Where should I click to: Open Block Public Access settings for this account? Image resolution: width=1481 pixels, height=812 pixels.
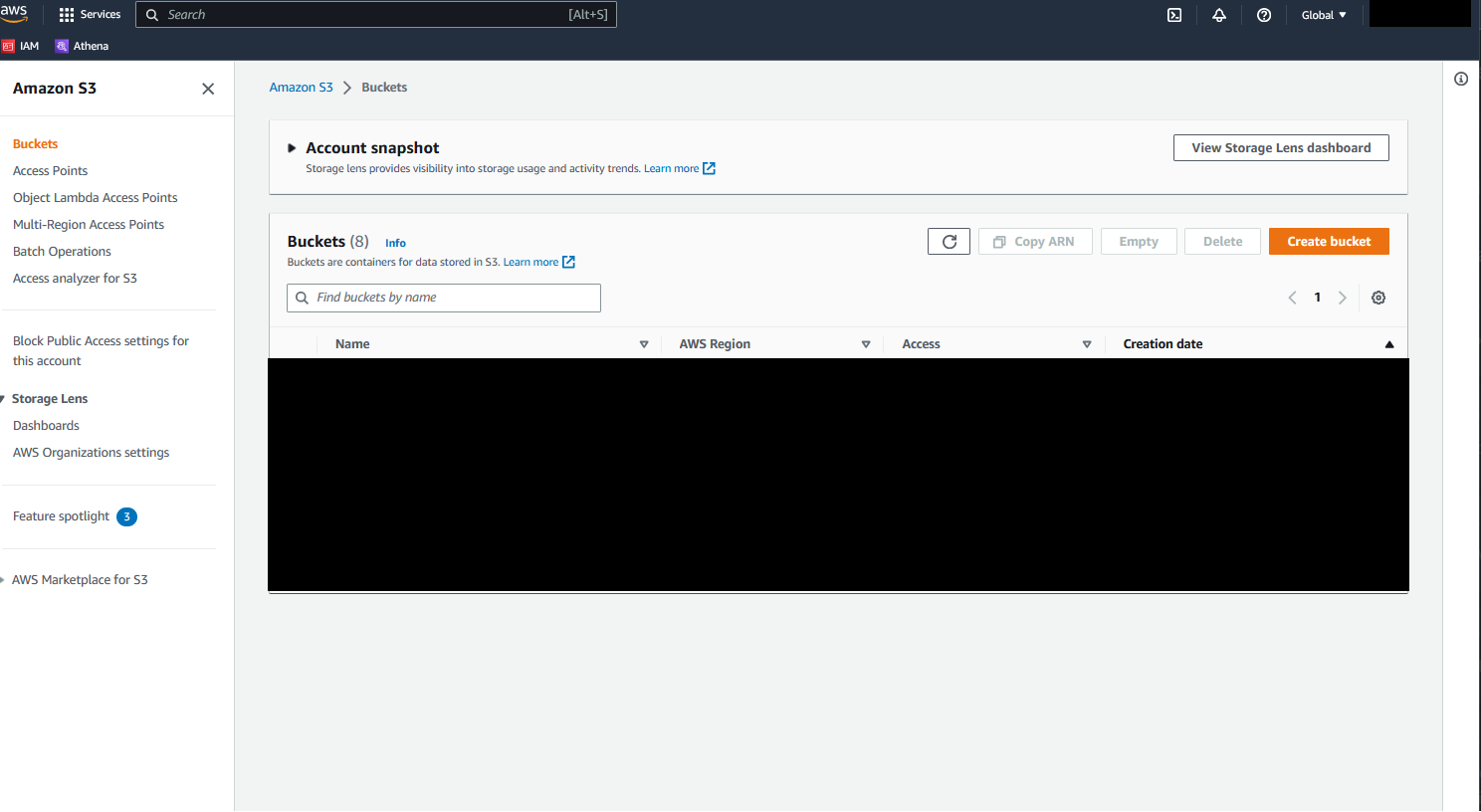tap(101, 351)
